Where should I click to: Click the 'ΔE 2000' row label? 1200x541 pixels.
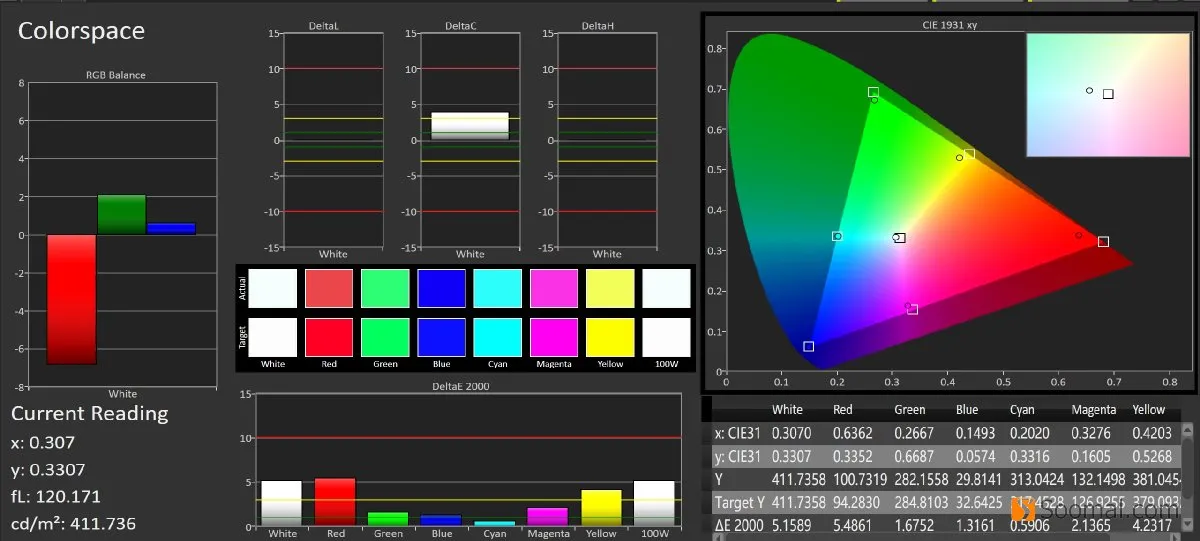[x=740, y=524]
